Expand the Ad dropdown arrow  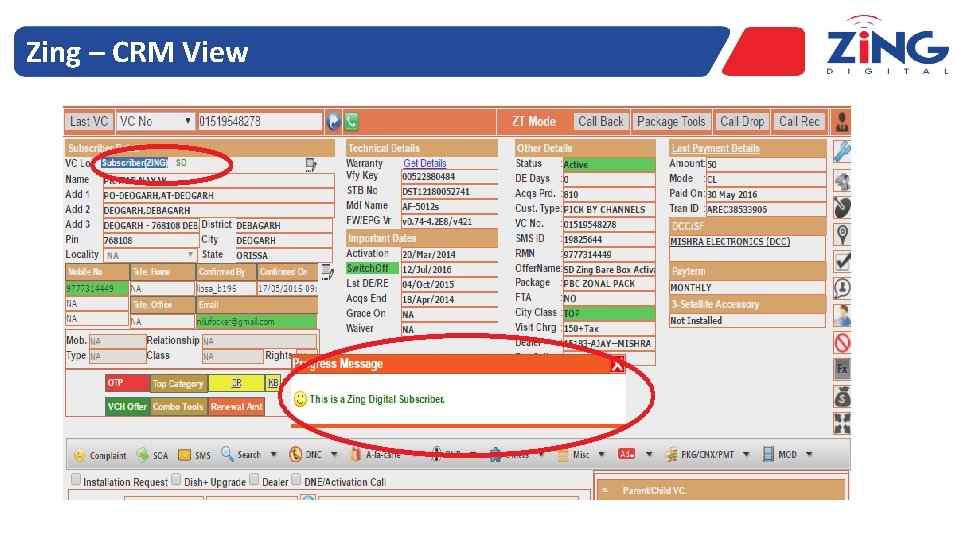point(649,454)
